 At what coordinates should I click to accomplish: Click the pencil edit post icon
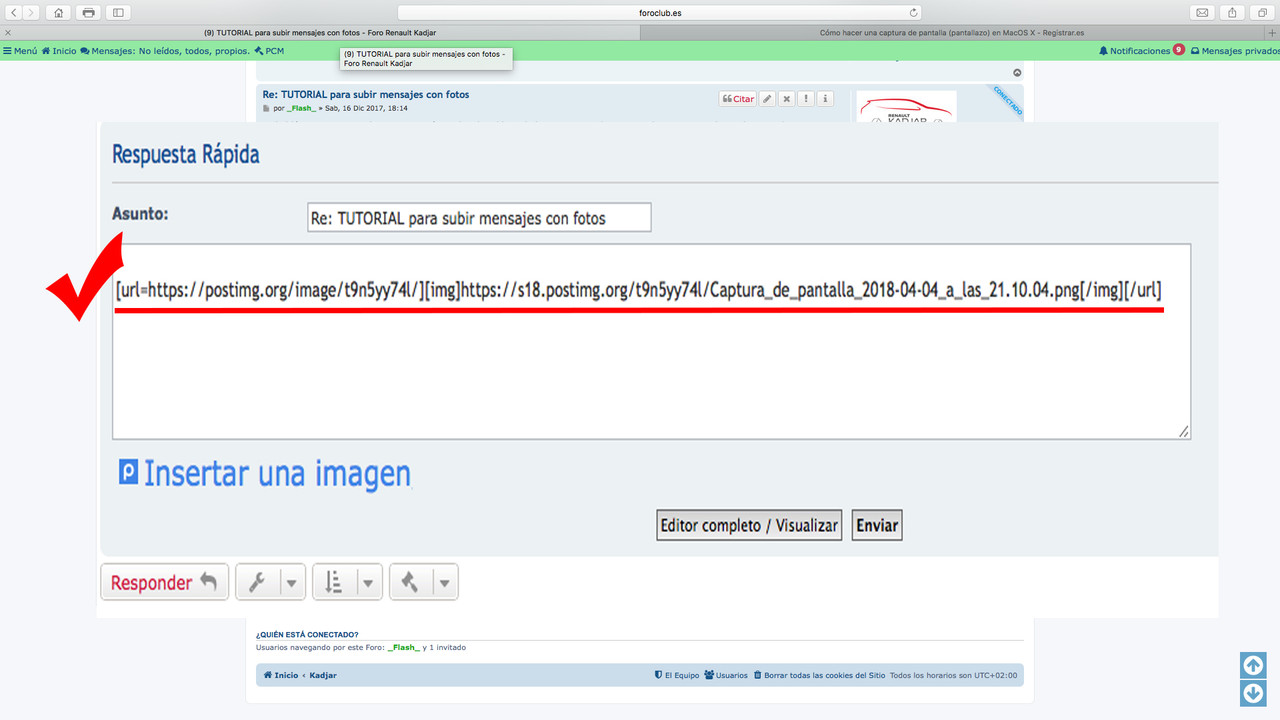tap(767, 99)
